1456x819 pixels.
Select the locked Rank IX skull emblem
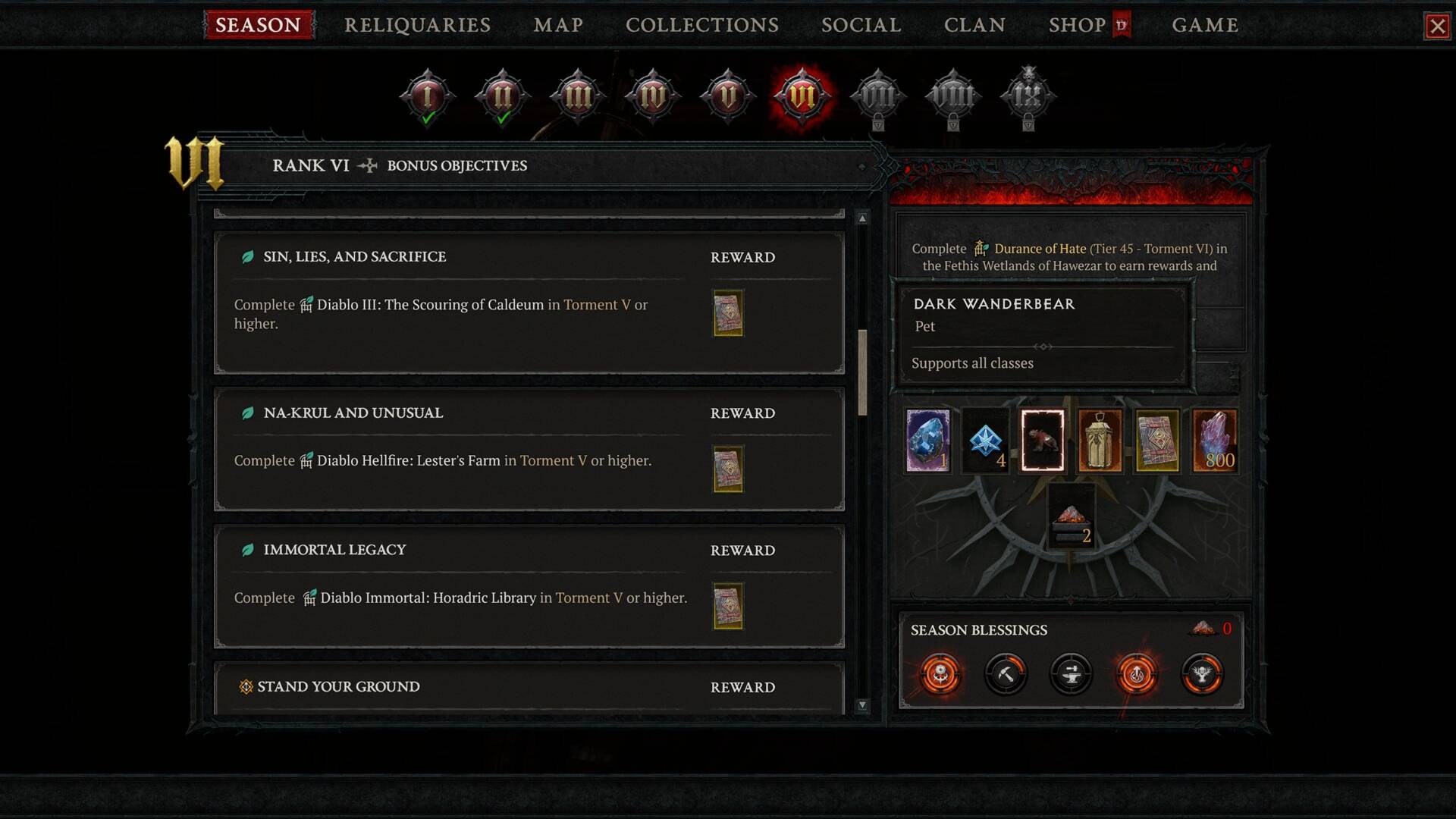(1028, 96)
